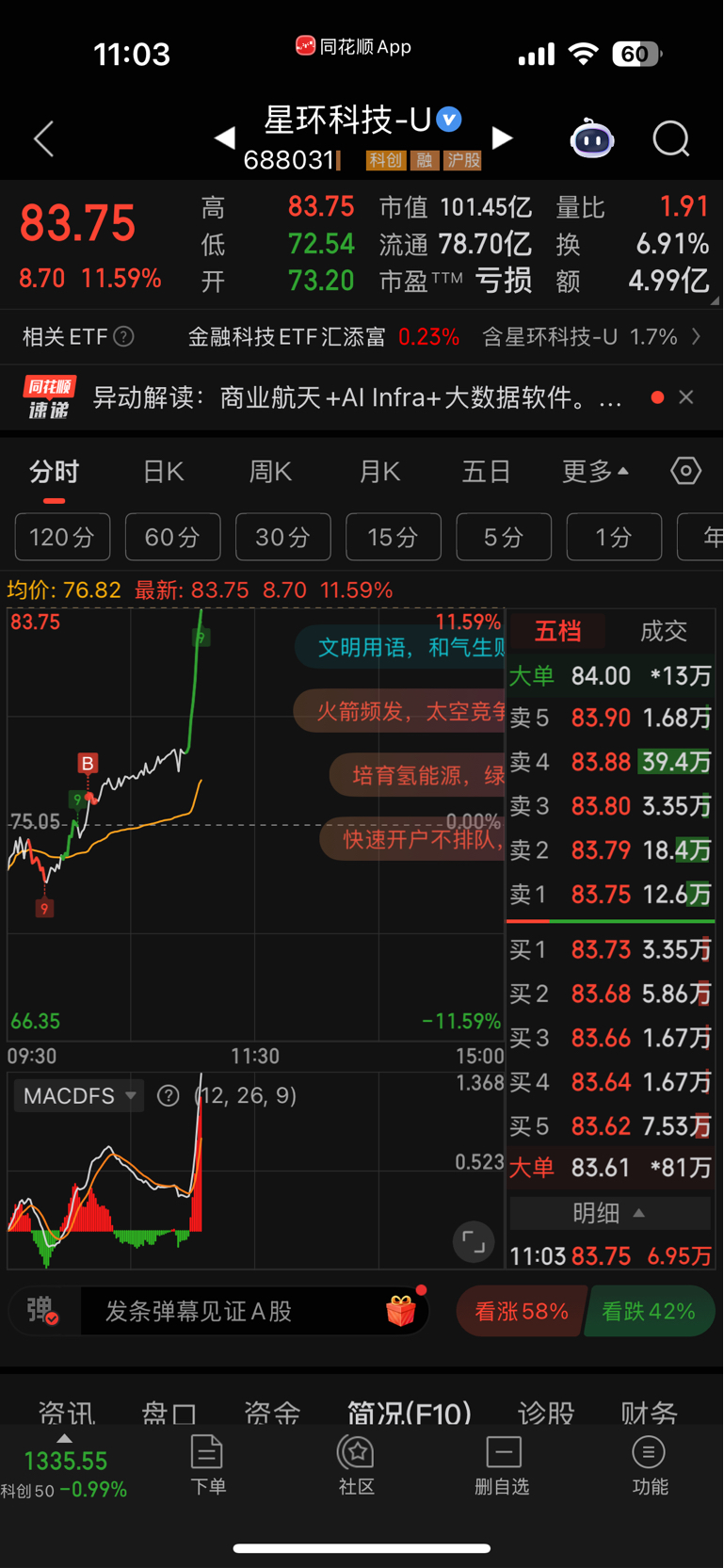This screenshot has height=1568, width=724.
Task: Read the 异动解读 news headline
Action: [357, 397]
